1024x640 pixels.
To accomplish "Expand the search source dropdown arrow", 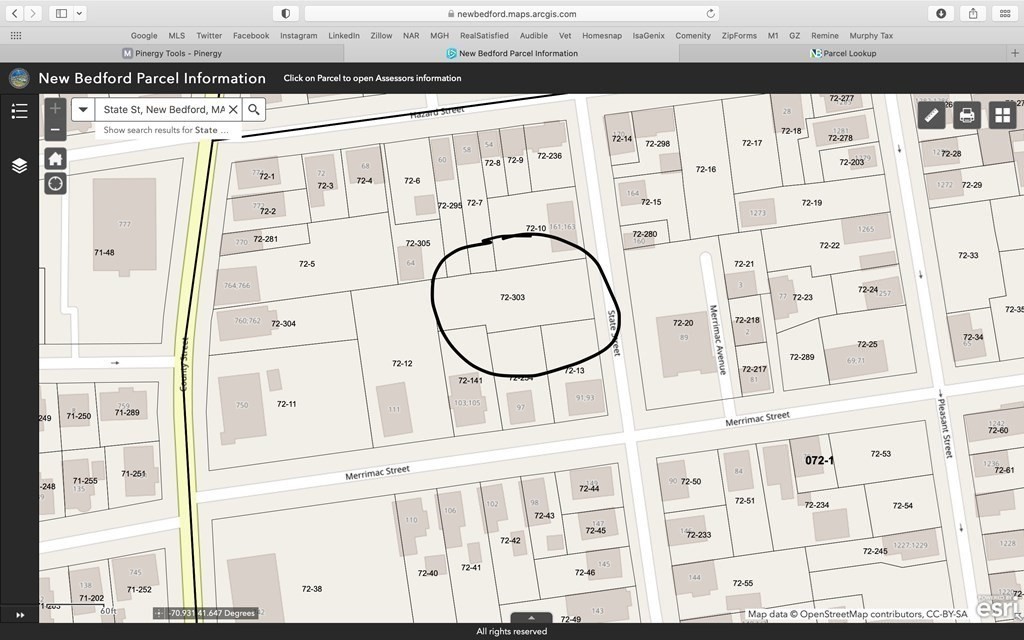I will tap(83, 110).
